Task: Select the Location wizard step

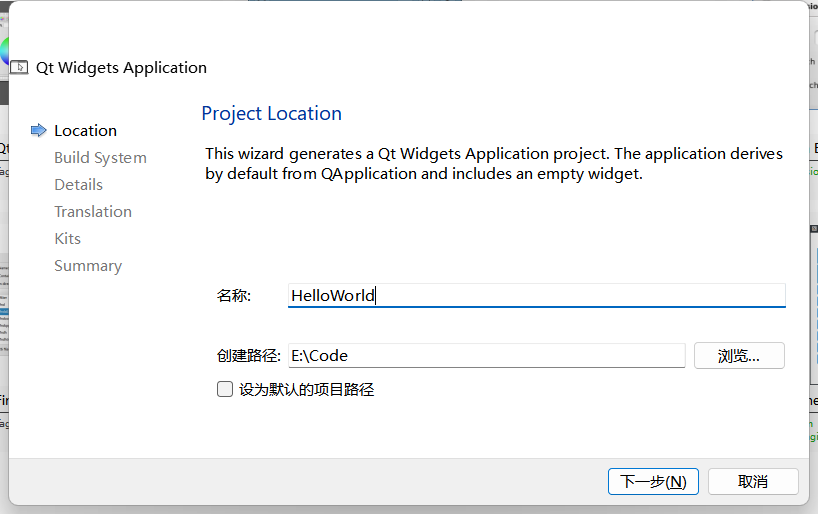Action: tap(85, 130)
